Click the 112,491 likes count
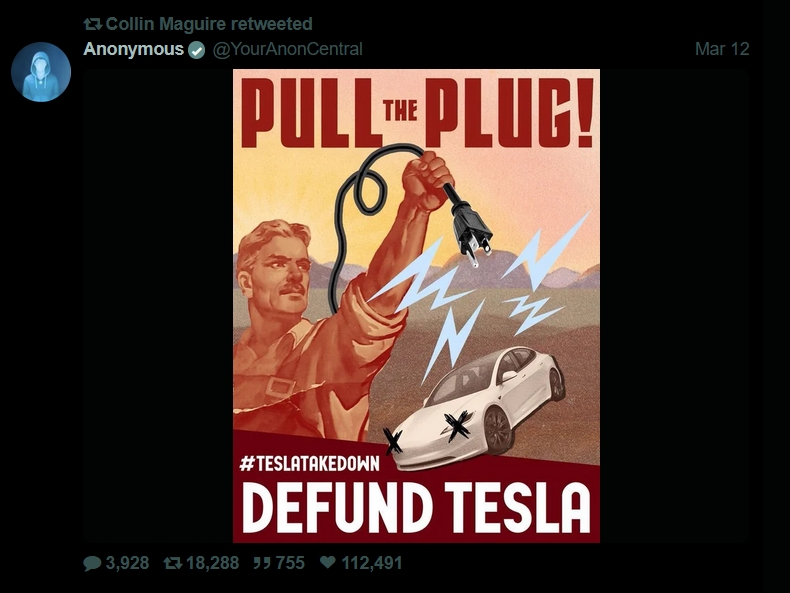This screenshot has height=593, width=790. [x=372, y=563]
